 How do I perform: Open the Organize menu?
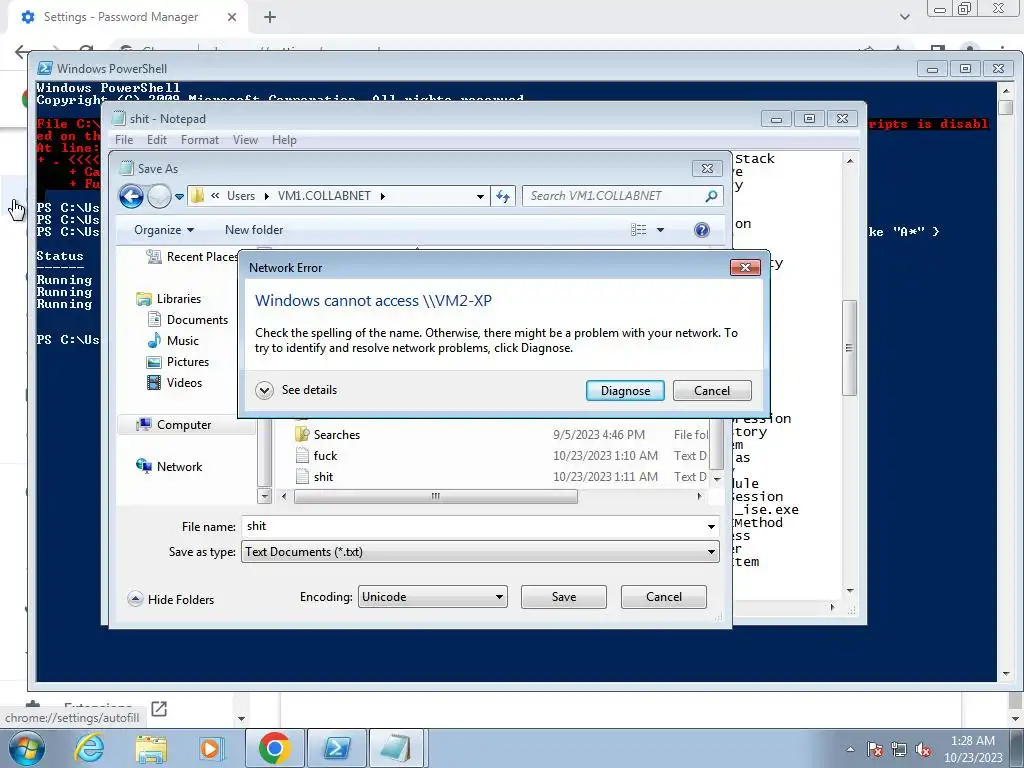click(164, 230)
